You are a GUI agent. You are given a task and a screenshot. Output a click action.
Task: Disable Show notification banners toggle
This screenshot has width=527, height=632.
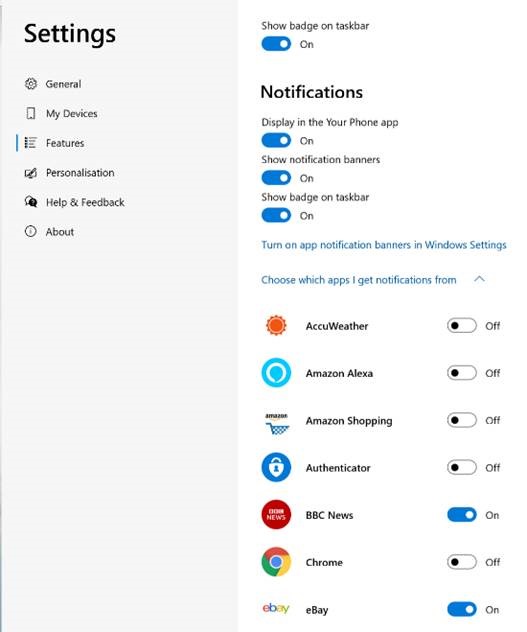pyautogui.click(x=276, y=178)
